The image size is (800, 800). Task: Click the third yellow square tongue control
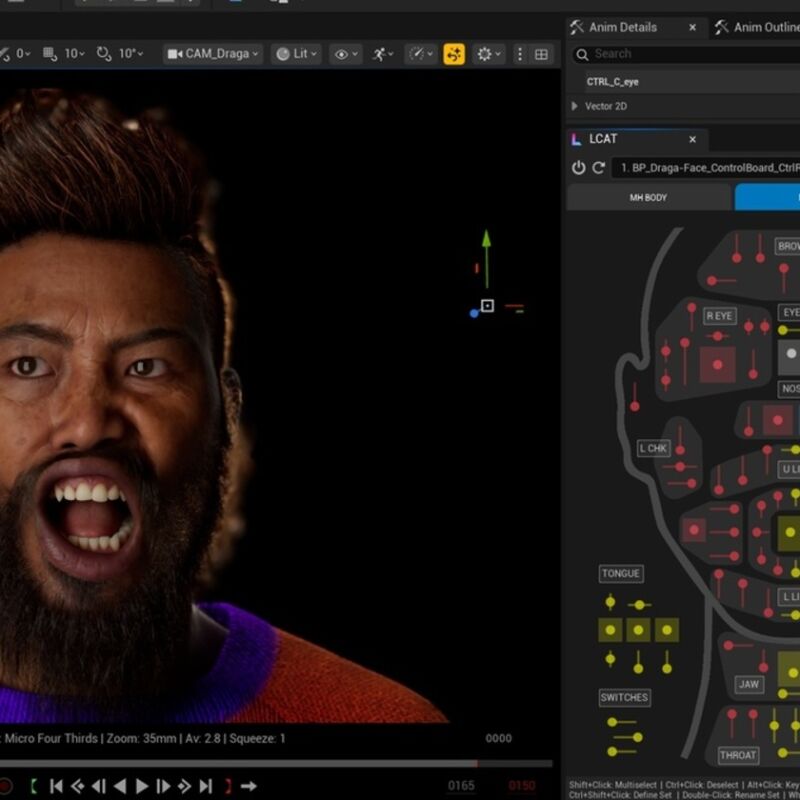[x=666, y=630]
